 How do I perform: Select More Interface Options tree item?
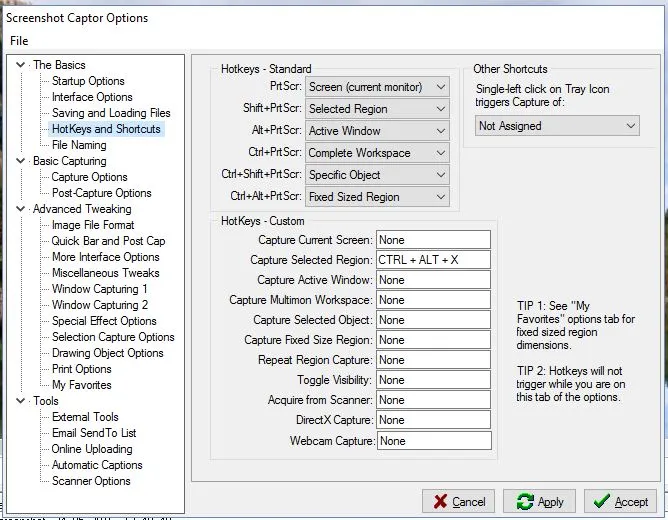pos(106,257)
